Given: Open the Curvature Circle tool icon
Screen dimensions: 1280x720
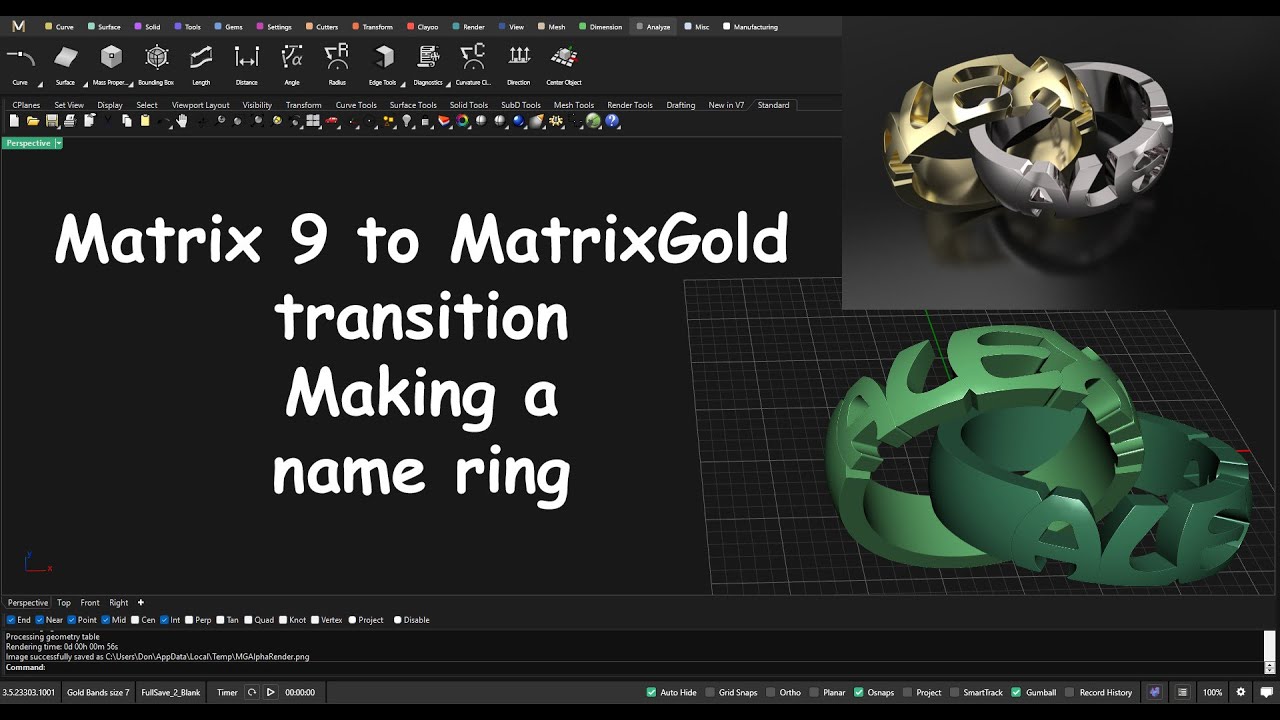Looking at the screenshot, I should tap(473, 57).
